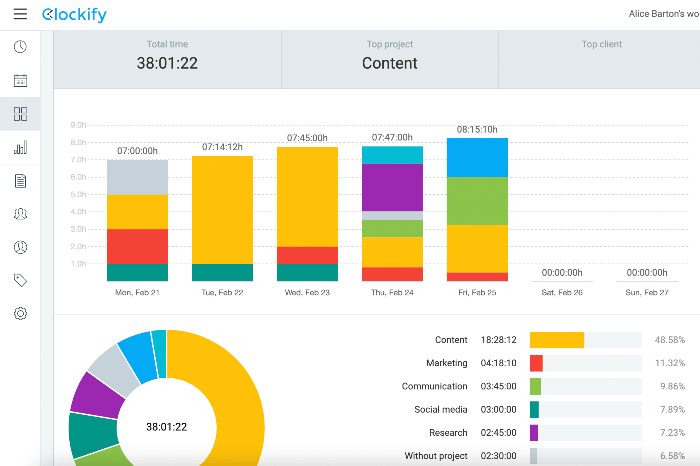Click the 08:15:10h bar label
Image resolution: width=700 pixels, height=466 pixels.
[x=477, y=129]
